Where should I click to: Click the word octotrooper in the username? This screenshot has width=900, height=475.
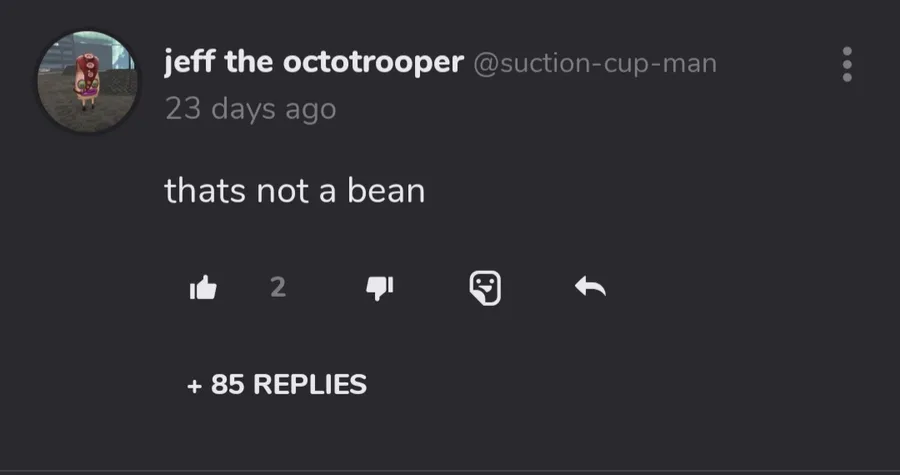(x=373, y=63)
